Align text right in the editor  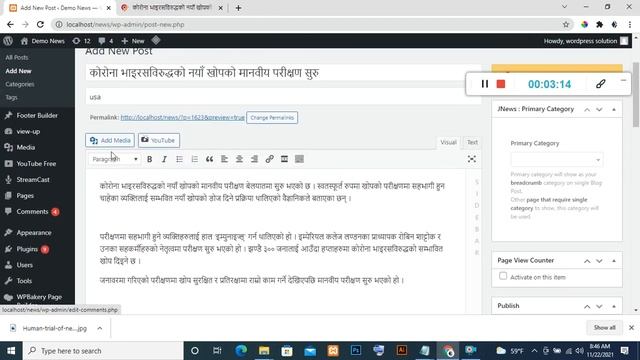click(254, 159)
